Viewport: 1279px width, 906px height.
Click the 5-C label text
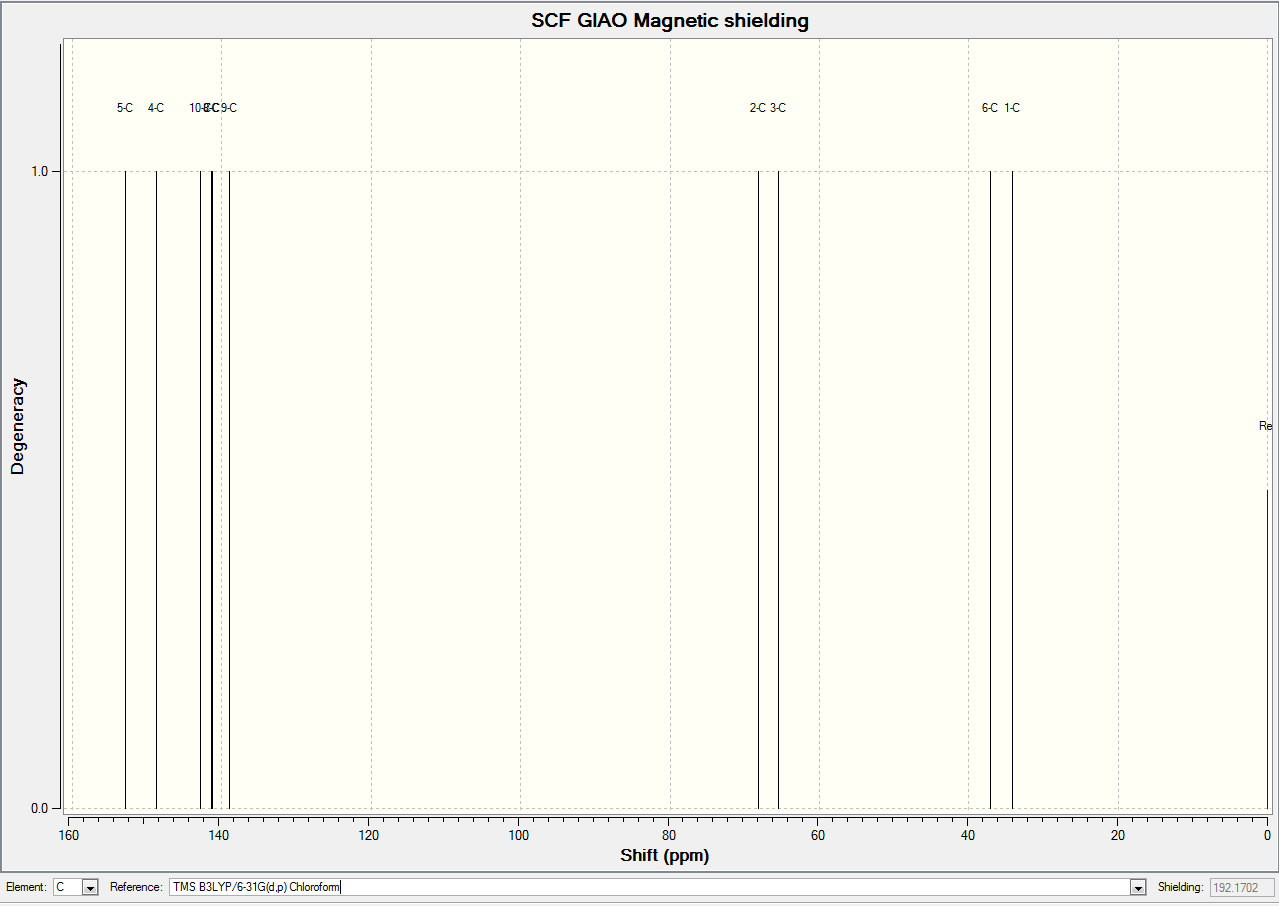point(125,108)
